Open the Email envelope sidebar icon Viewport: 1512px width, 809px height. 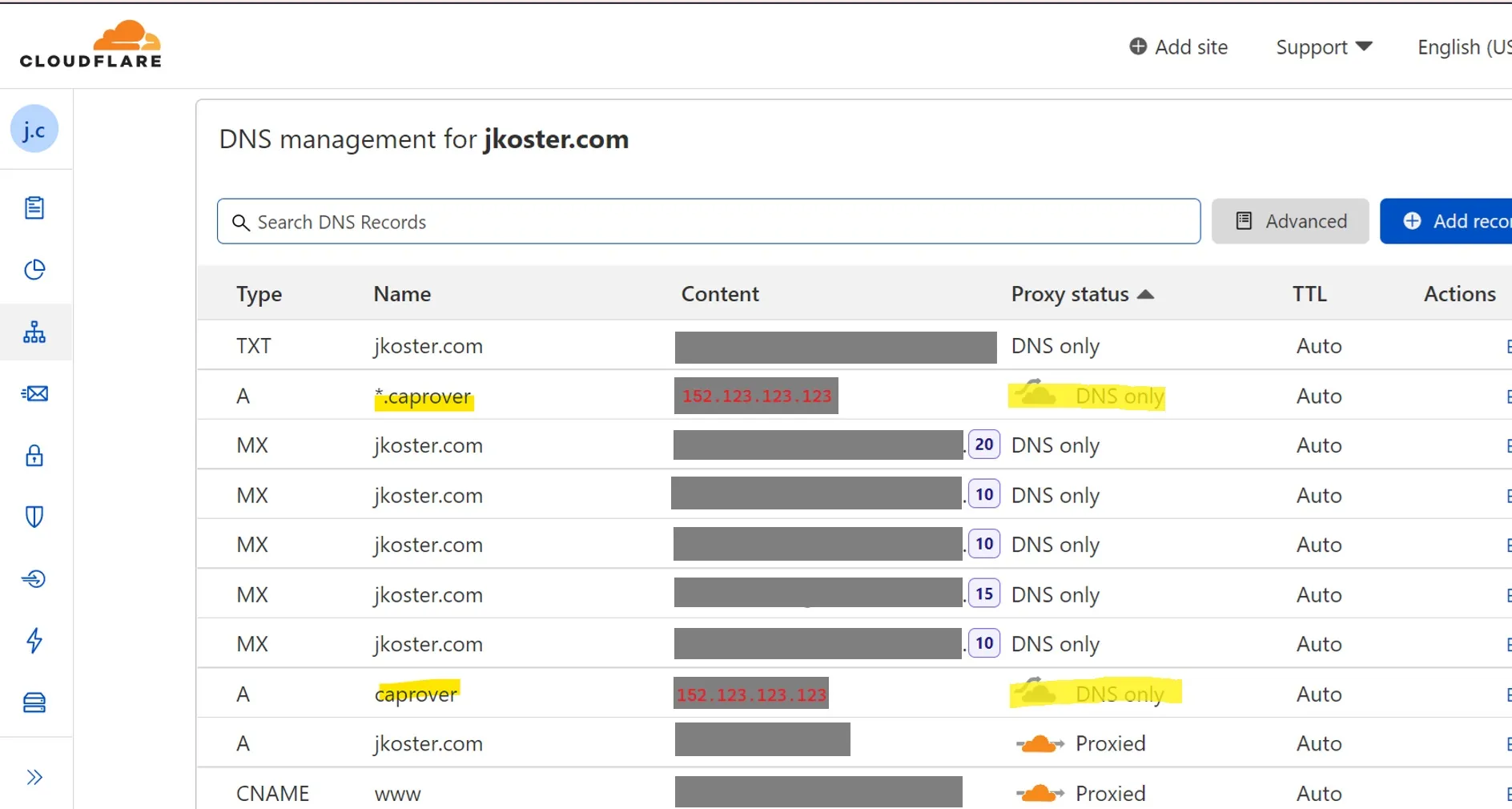(x=34, y=393)
